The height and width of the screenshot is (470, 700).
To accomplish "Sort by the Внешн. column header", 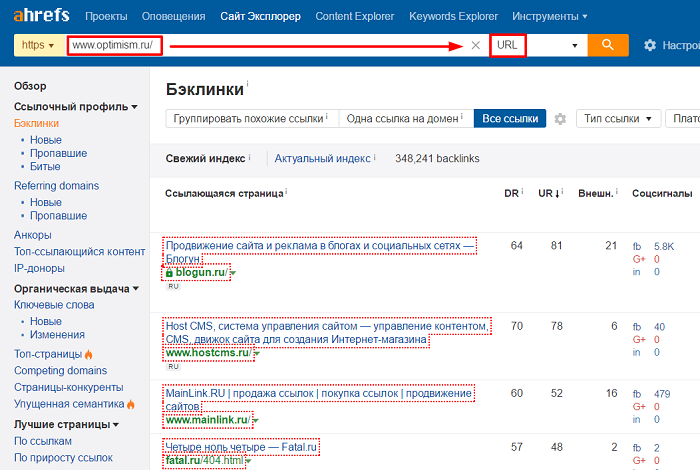I will [596, 194].
